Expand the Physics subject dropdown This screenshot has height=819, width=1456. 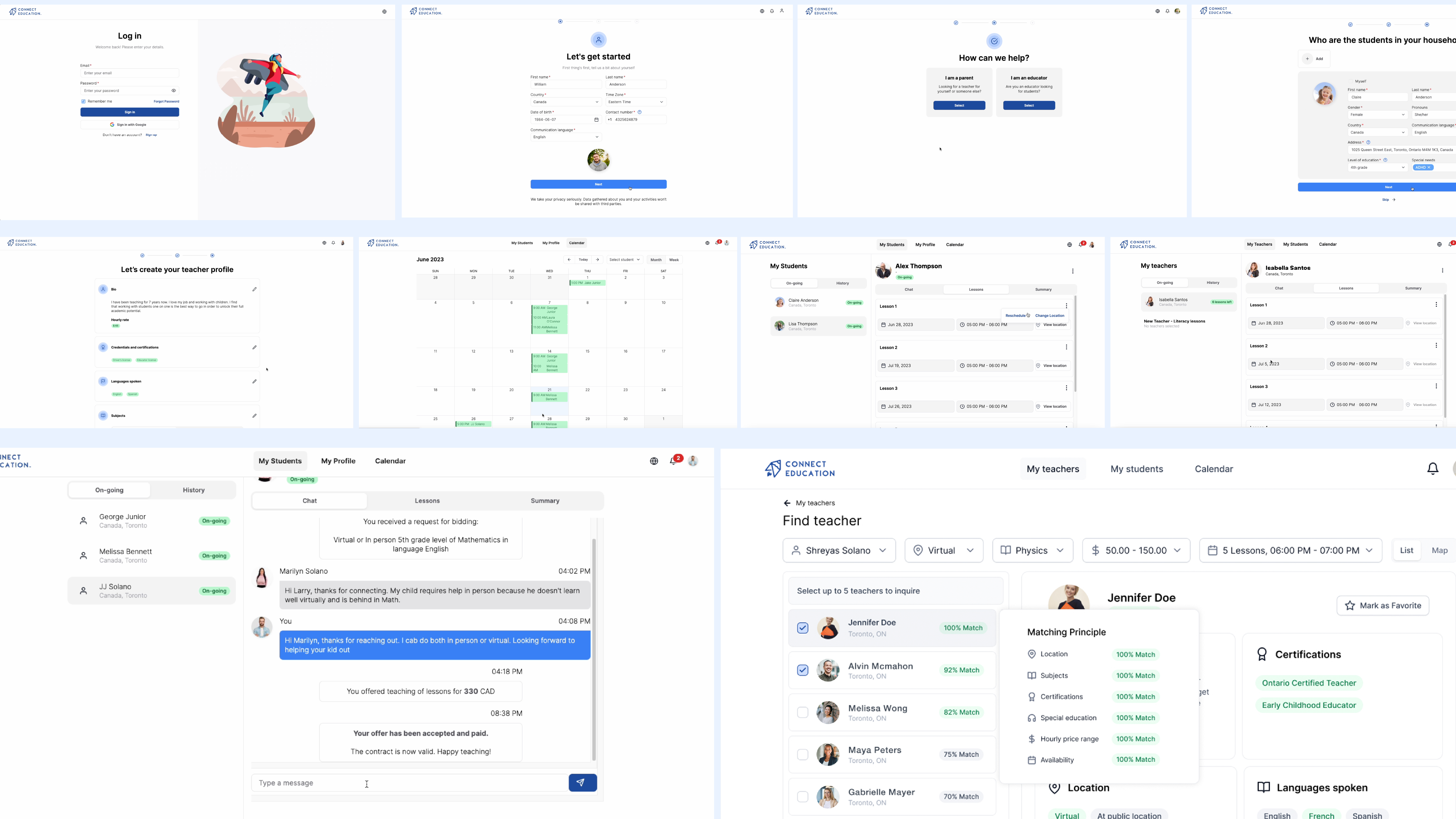(x=1032, y=550)
